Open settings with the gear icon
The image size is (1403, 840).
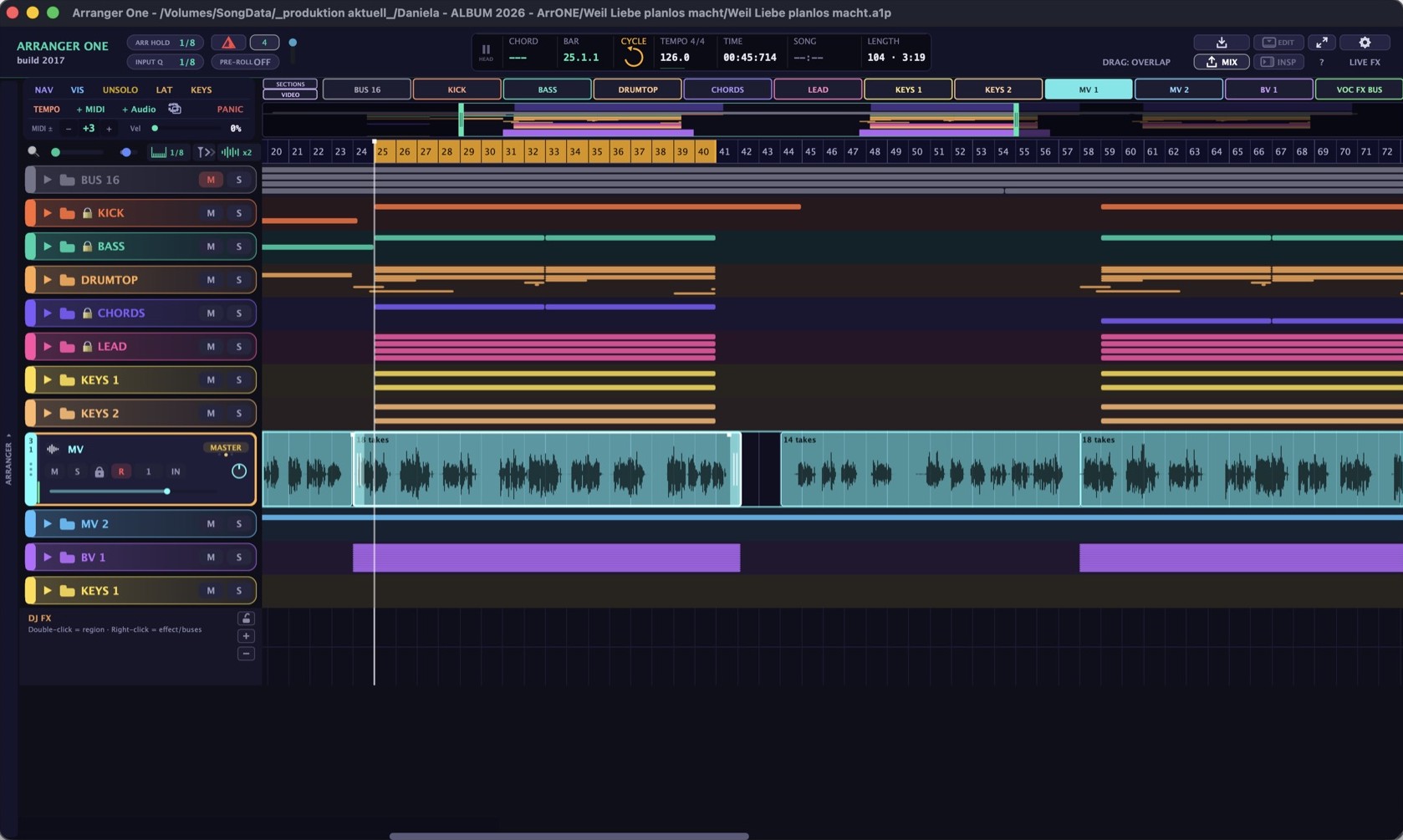pyautogui.click(x=1365, y=43)
